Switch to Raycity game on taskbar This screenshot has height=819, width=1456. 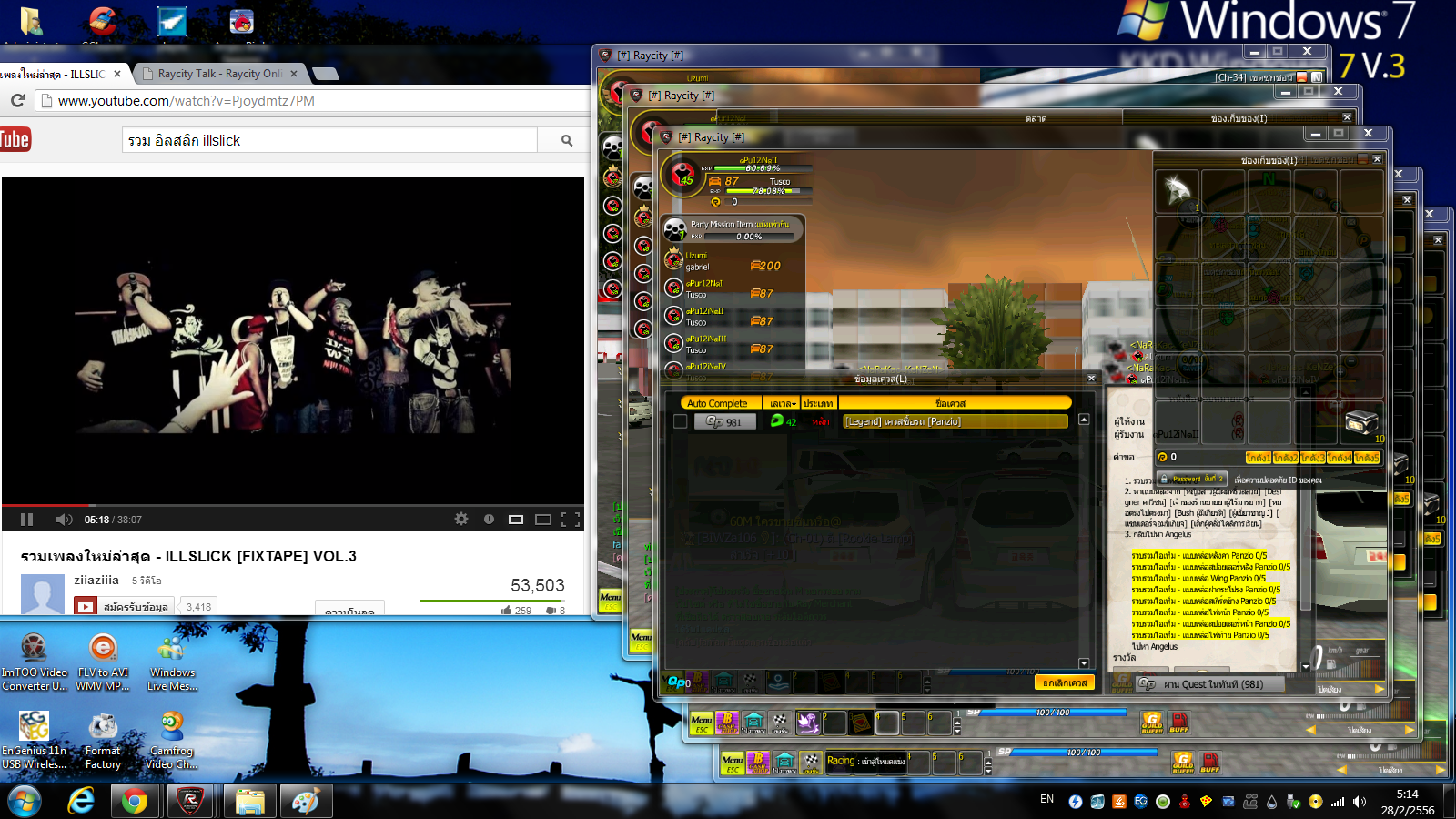pos(189,801)
